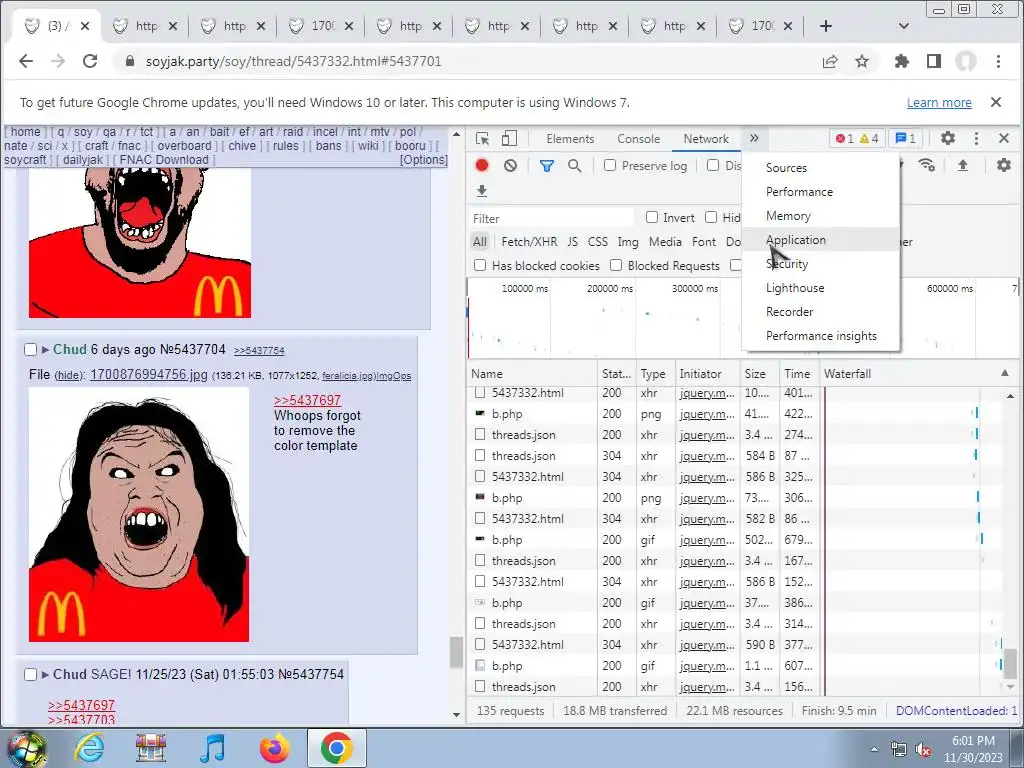This screenshot has height=768, width=1024.
Task: Click the network Filter input field
Action: (552, 217)
